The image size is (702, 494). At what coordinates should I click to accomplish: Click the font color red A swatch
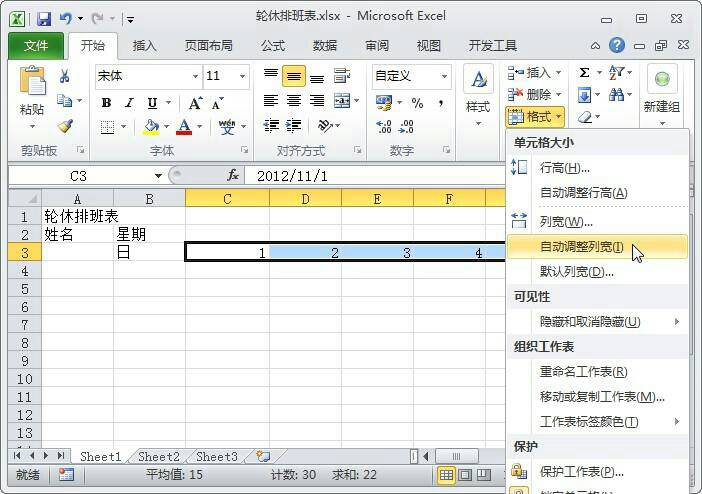click(x=183, y=127)
